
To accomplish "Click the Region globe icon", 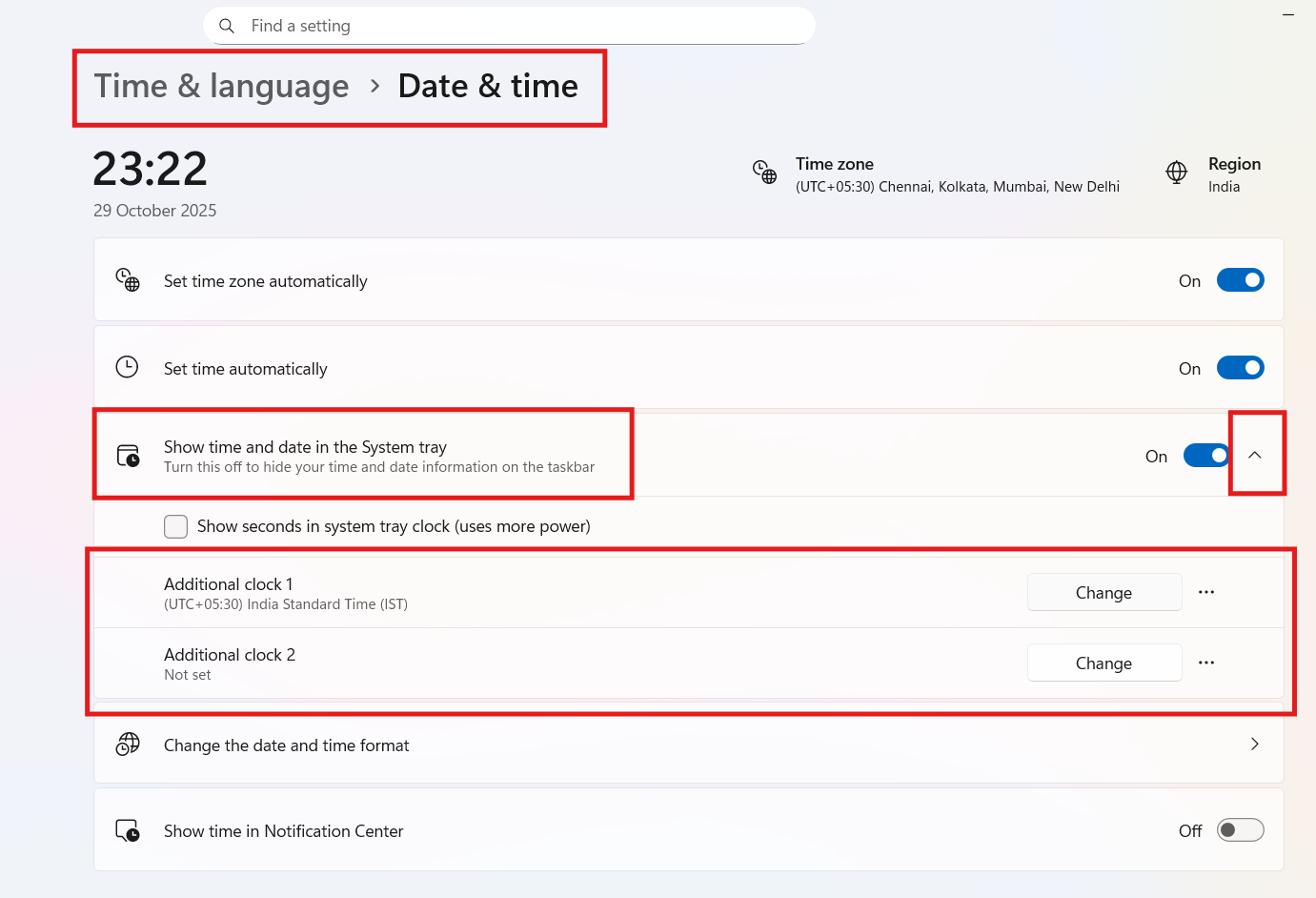I will click(1177, 173).
